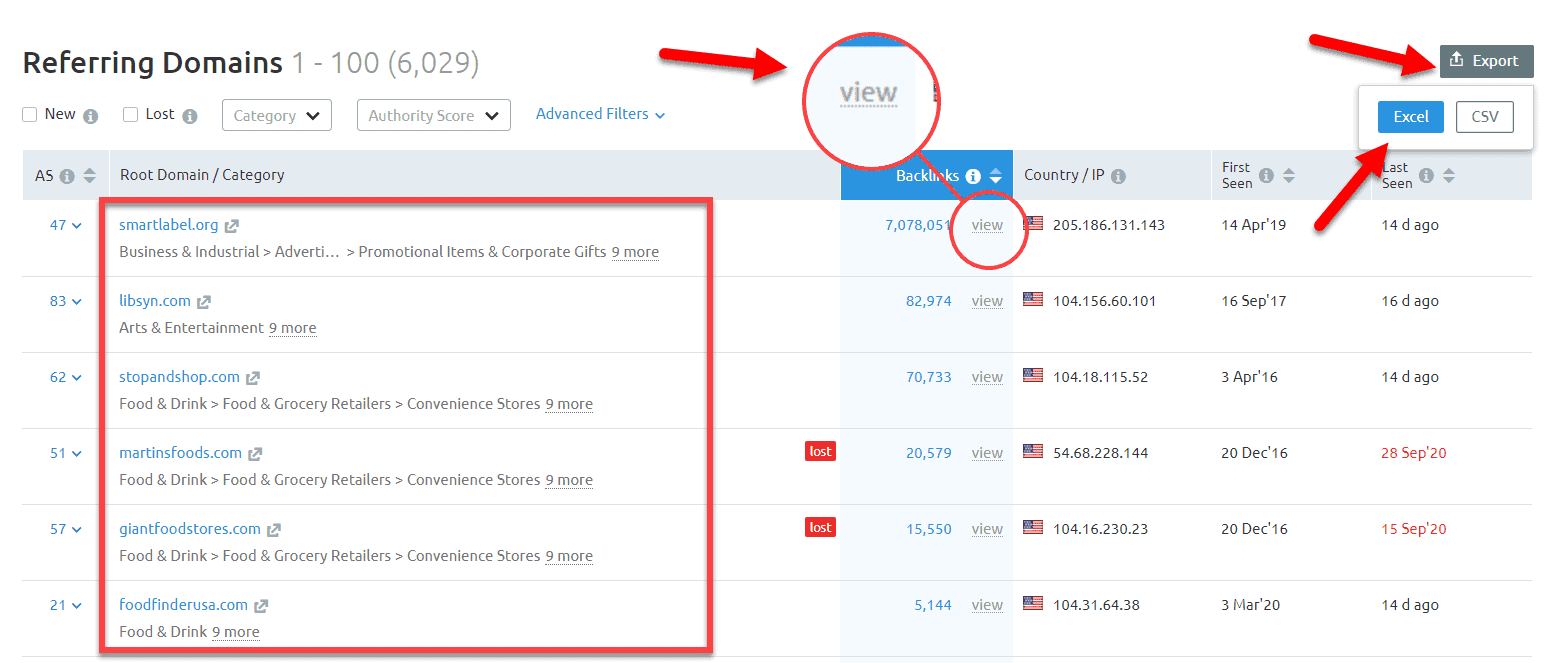
Task: Click the 7,078,051 backlinks count
Action: 918,225
